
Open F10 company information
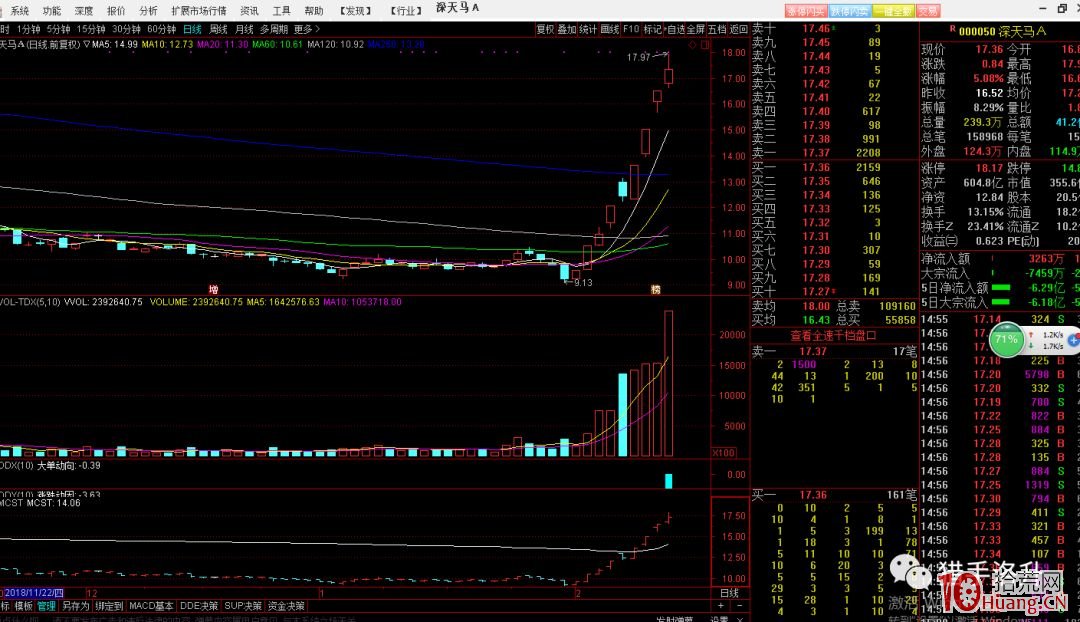[631, 29]
